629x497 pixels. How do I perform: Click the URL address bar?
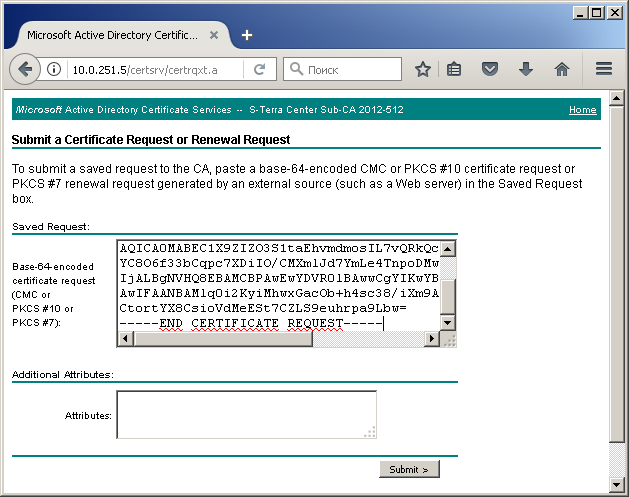click(150, 70)
